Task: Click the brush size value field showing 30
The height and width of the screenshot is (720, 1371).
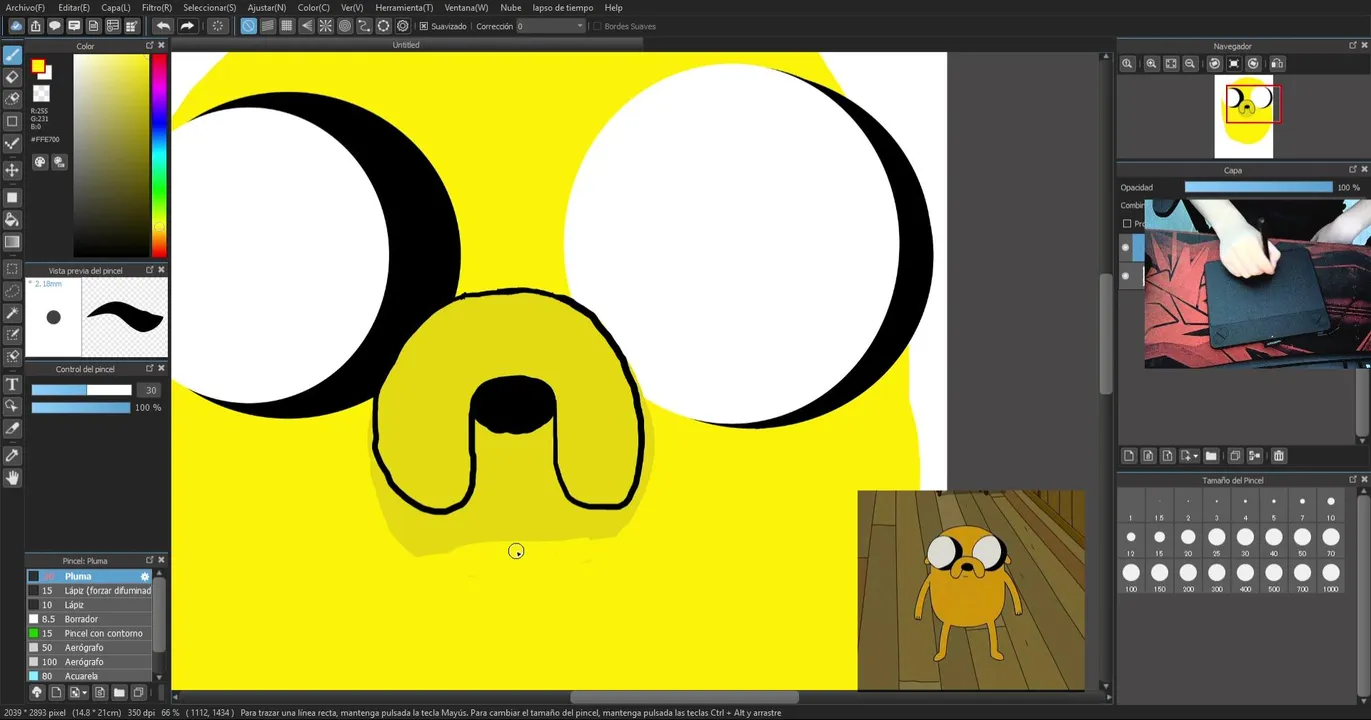Action: click(151, 390)
